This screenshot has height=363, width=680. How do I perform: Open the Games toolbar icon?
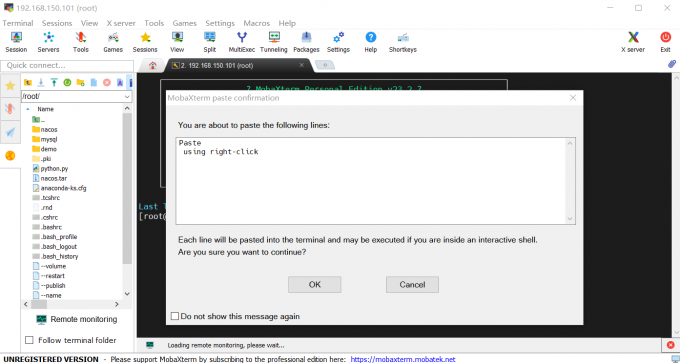(113, 42)
